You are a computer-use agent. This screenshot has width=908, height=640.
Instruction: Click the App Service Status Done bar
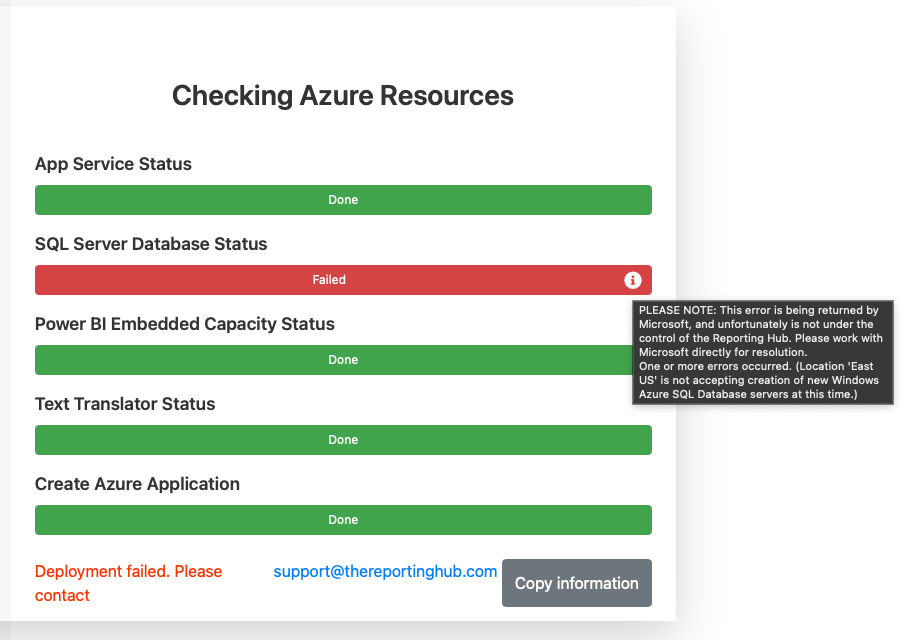coord(343,200)
